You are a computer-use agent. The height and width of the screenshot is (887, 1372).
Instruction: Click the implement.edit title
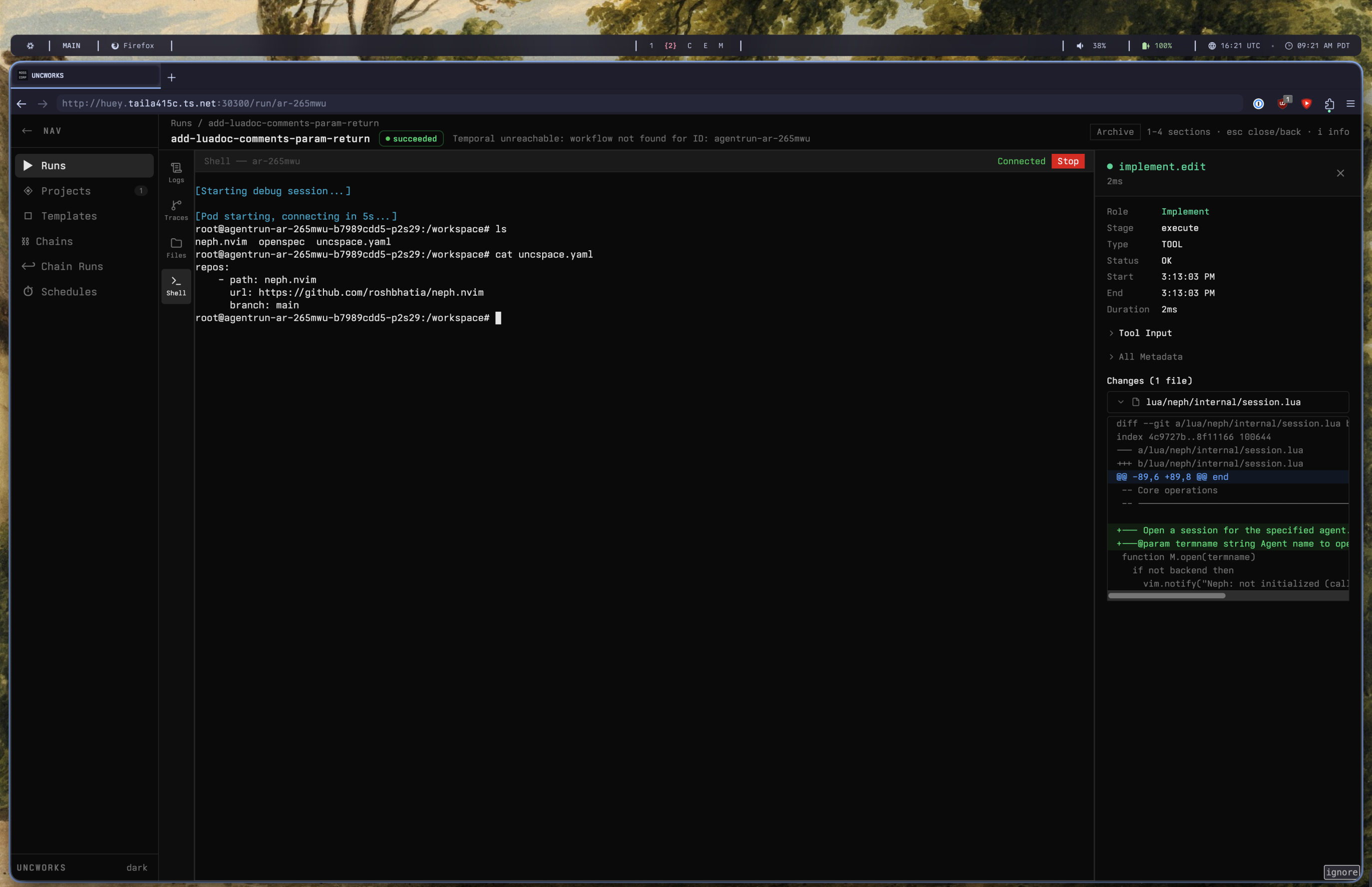[x=1162, y=166]
